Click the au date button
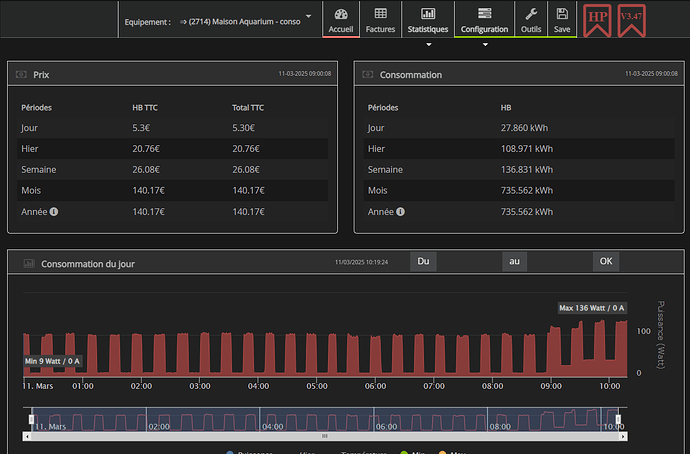 coord(514,261)
